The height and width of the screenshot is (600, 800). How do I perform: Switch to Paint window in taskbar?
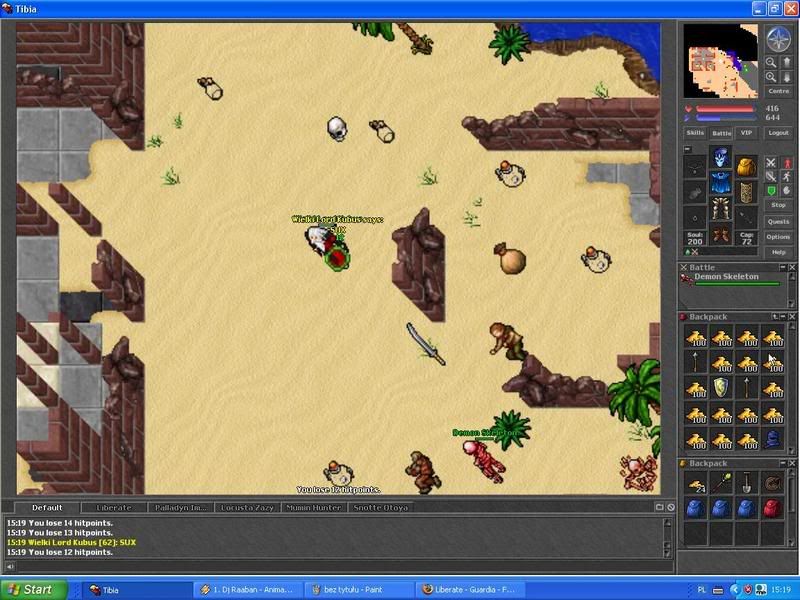[358, 590]
